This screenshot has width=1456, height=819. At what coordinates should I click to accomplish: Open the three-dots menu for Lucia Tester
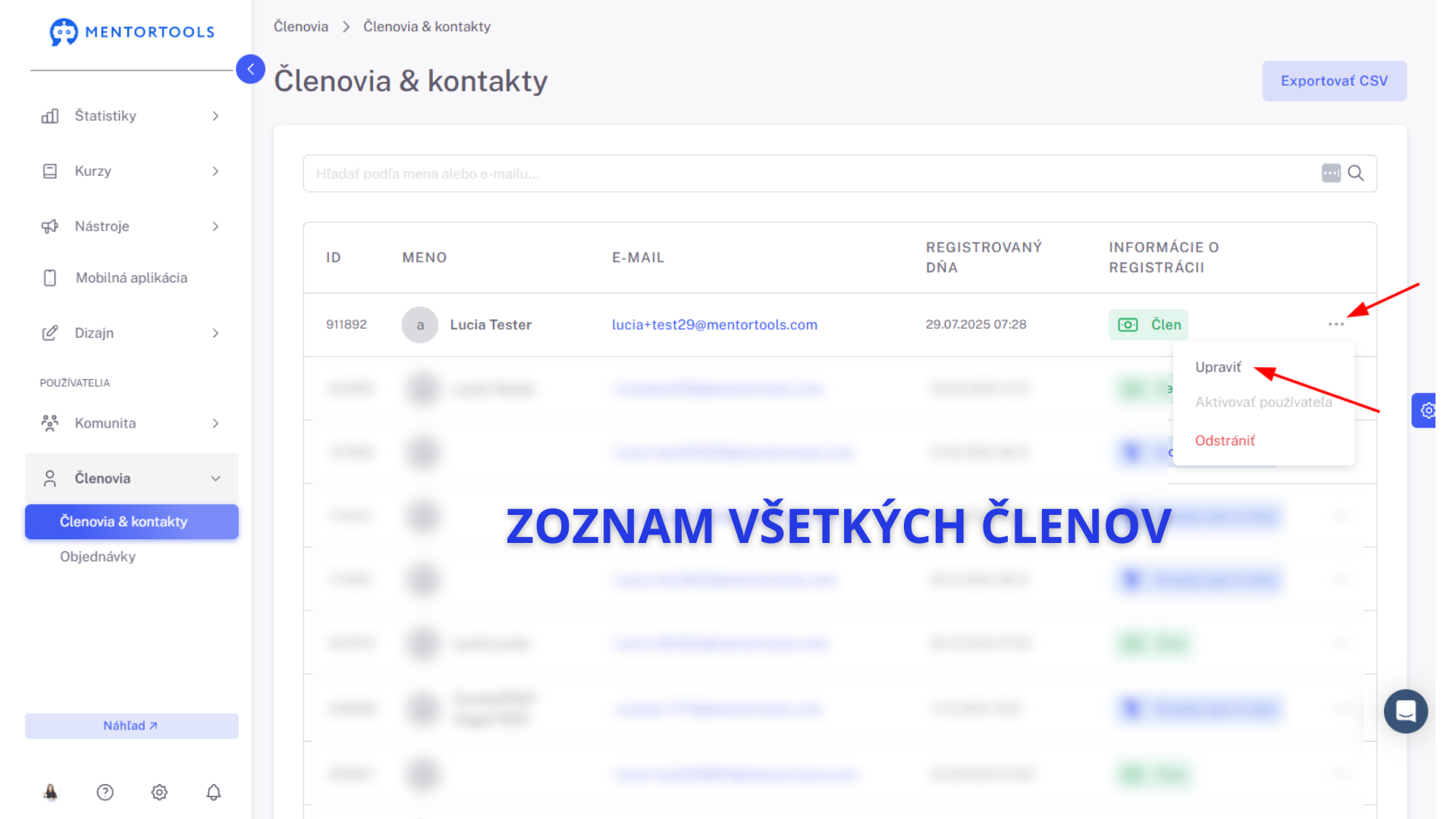(1336, 325)
